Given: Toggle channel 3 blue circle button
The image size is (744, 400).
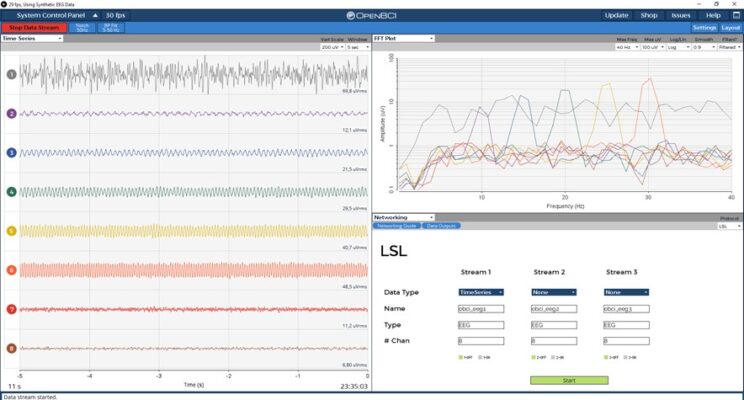Looking at the screenshot, I should [x=11, y=152].
